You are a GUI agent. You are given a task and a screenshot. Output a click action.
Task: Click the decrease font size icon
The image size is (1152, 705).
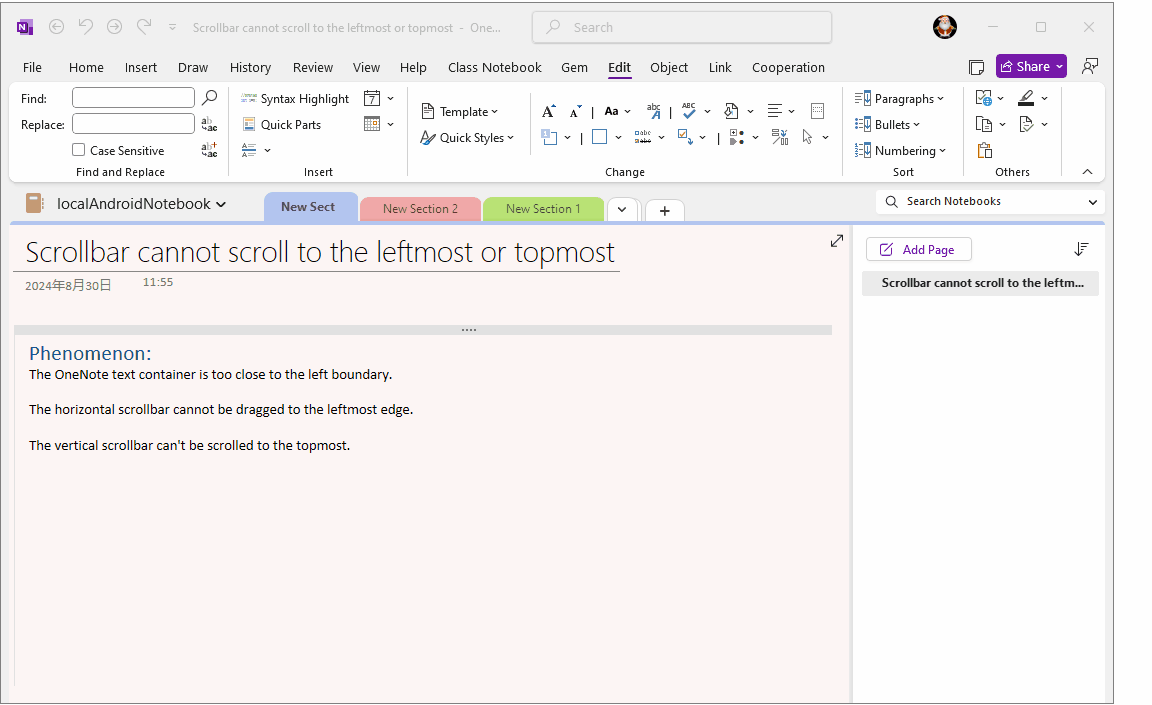575,112
